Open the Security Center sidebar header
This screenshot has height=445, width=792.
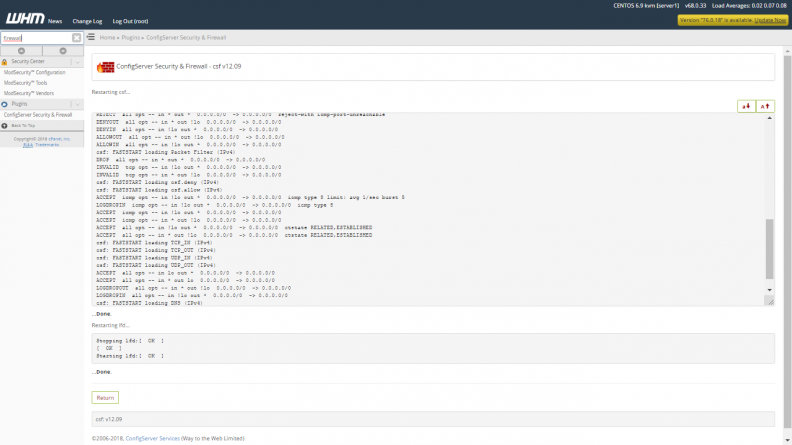pyautogui.click(x=28, y=61)
